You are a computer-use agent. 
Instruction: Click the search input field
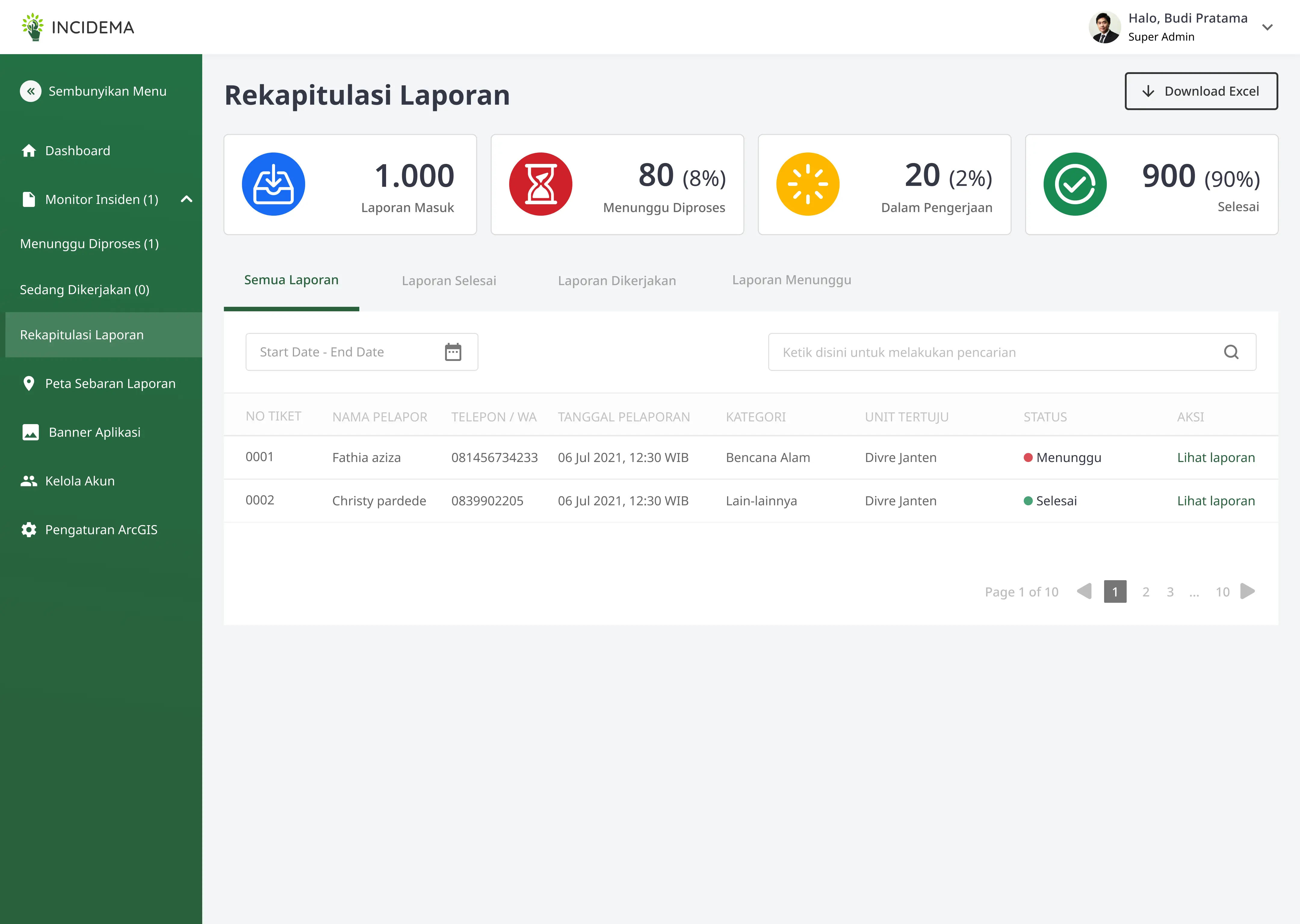point(1012,352)
